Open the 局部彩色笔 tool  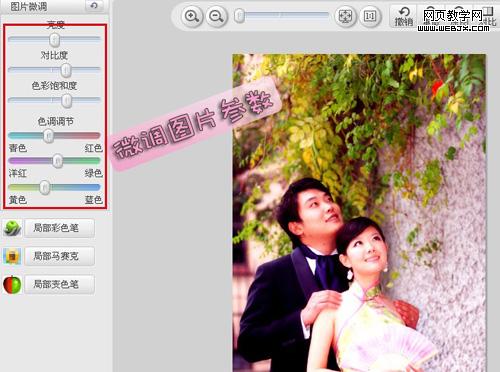59,228
